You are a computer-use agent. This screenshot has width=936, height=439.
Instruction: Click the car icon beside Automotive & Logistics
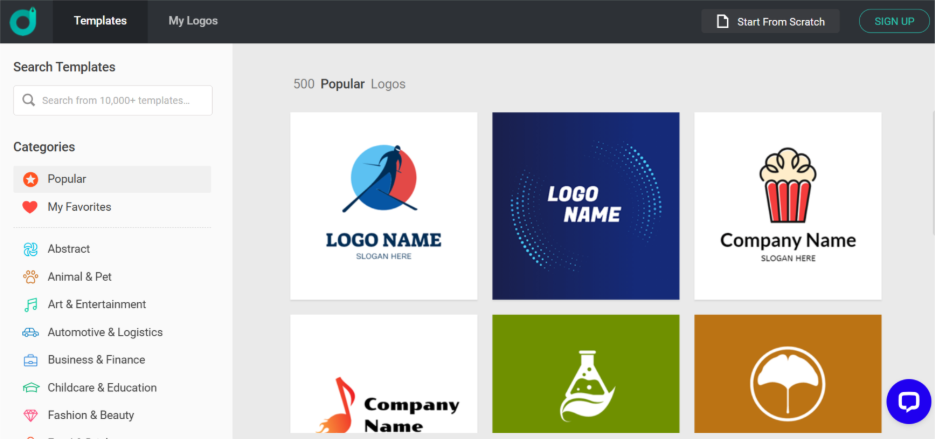[30, 333]
